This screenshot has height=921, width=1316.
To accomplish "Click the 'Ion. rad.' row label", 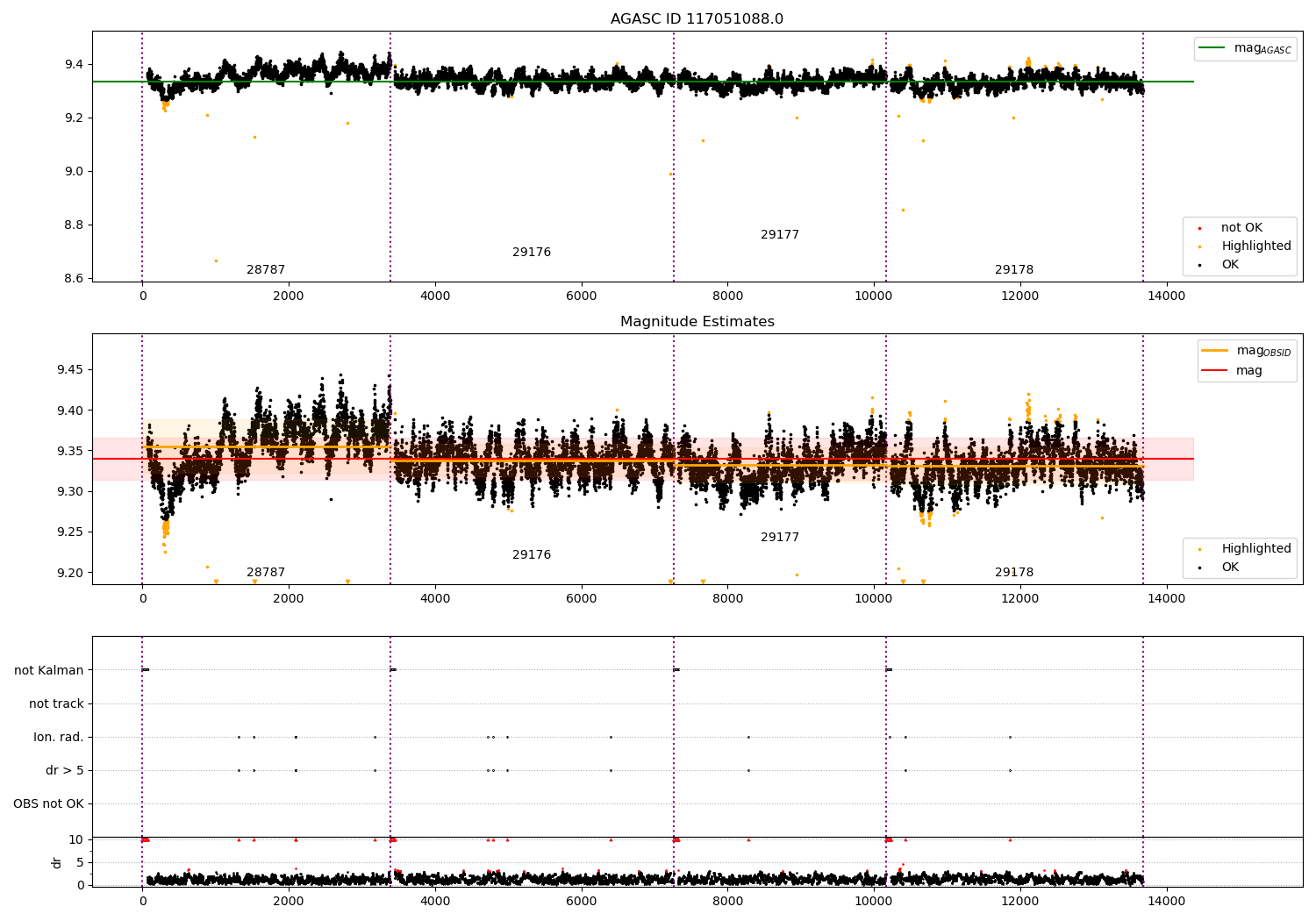I will [x=59, y=737].
